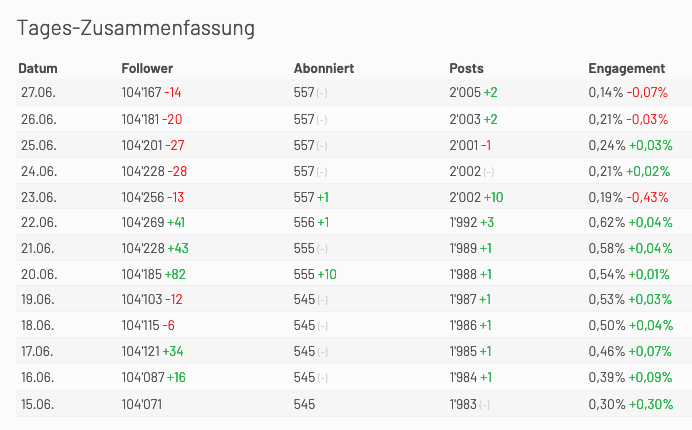Click posts count 2'002 +10
This screenshot has height=430, width=692.
476,197
